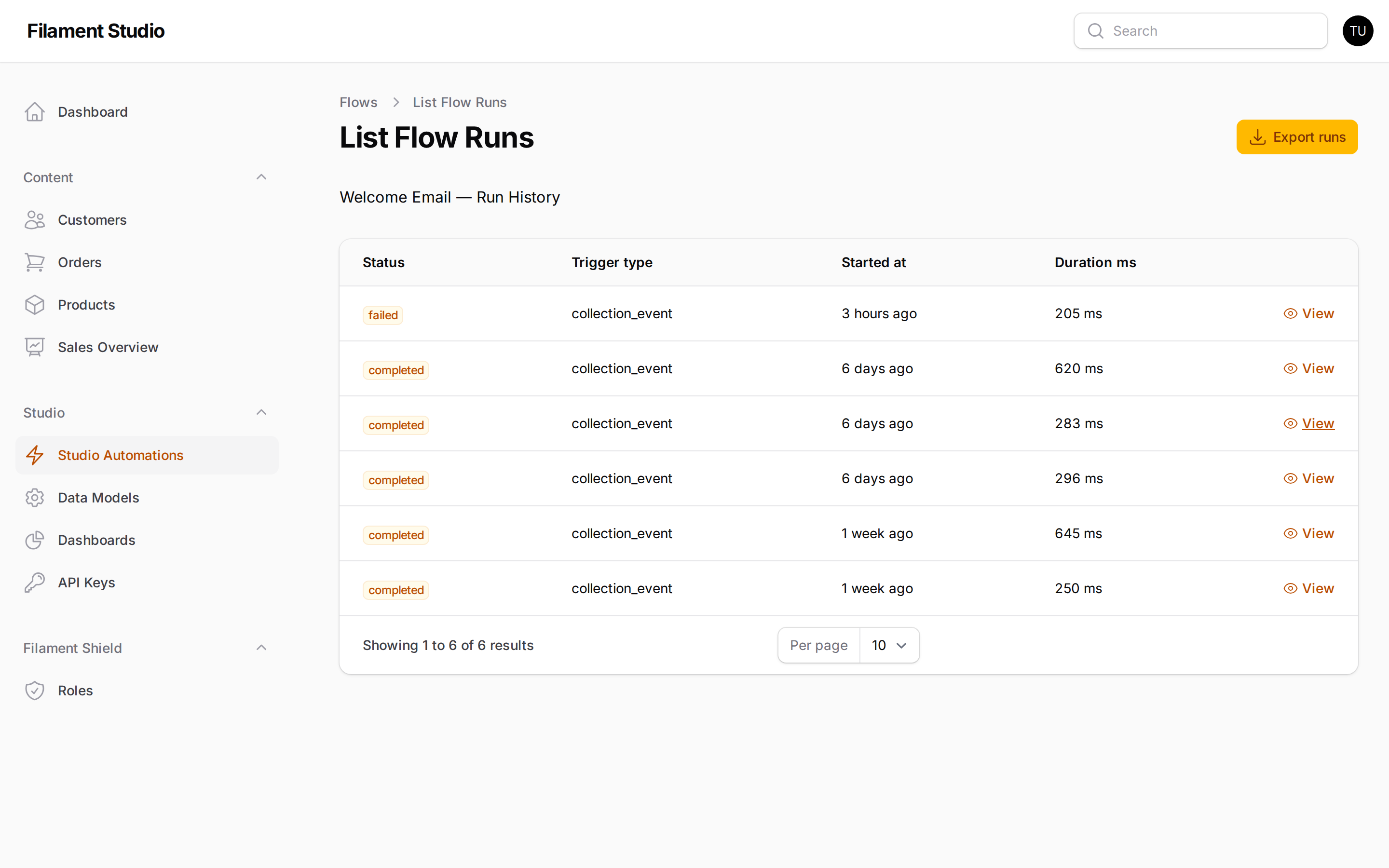Image resolution: width=1389 pixels, height=868 pixels.
Task: Go to Customers in the sidebar
Action: pyautogui.click(x=147, y=220)
